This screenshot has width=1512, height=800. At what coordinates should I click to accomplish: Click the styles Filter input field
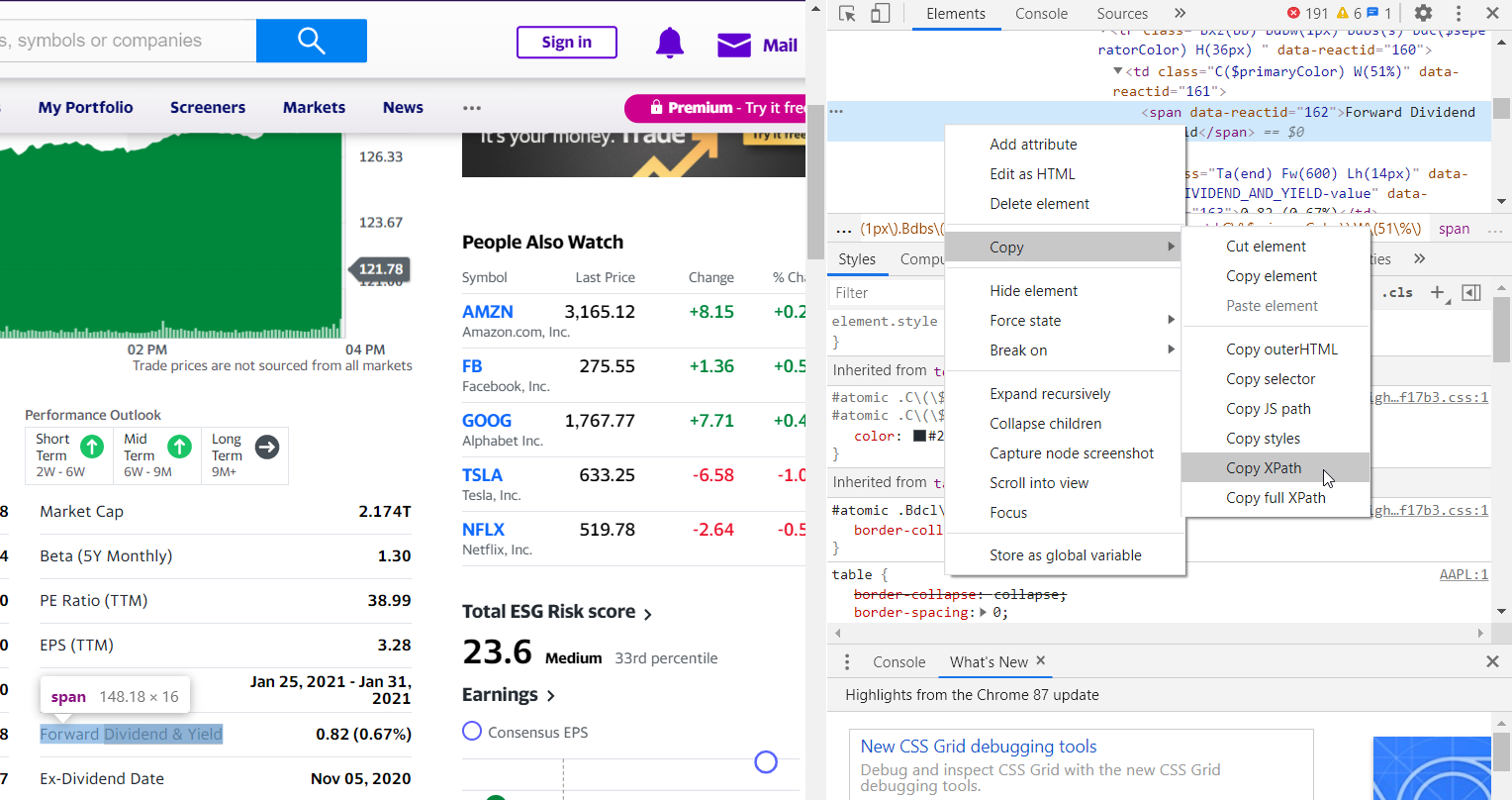[x=886, y=292]
